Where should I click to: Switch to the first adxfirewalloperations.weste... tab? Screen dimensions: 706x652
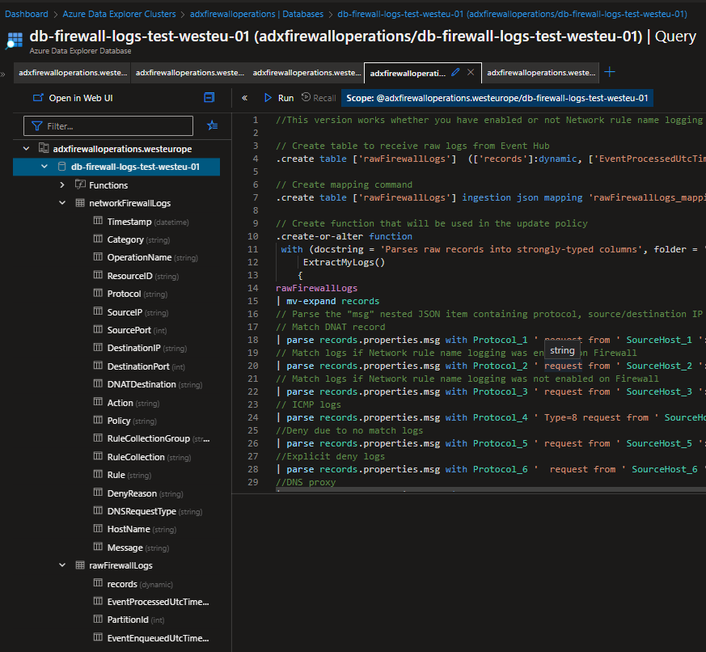[72, 72]
